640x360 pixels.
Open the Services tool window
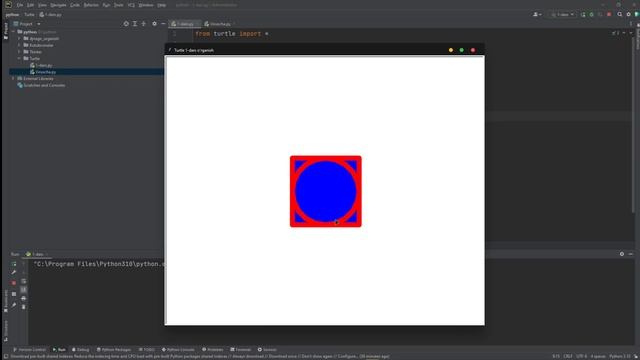coord(267,350)
